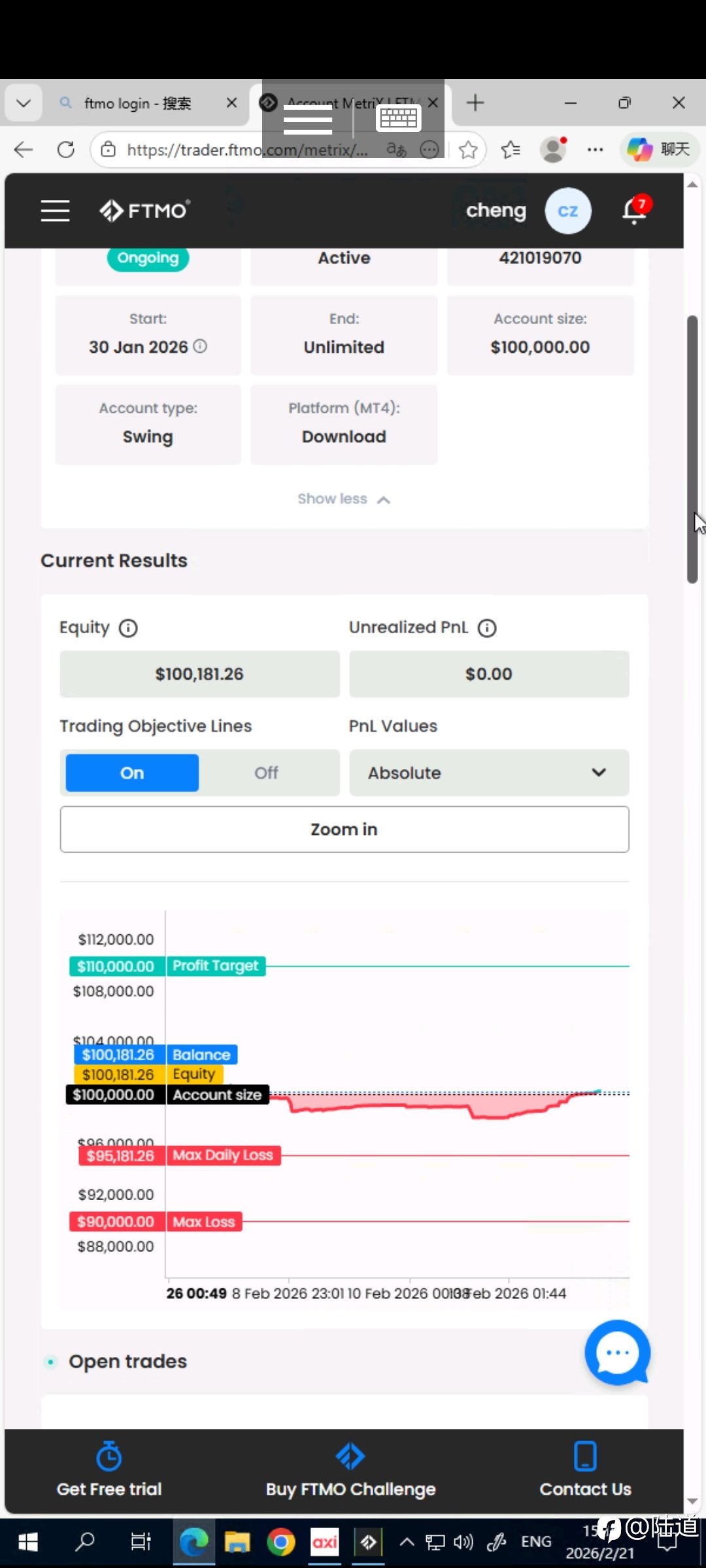Turn Trading Objective Lines off
The image size is (706, 1568).
pos(266,773)
